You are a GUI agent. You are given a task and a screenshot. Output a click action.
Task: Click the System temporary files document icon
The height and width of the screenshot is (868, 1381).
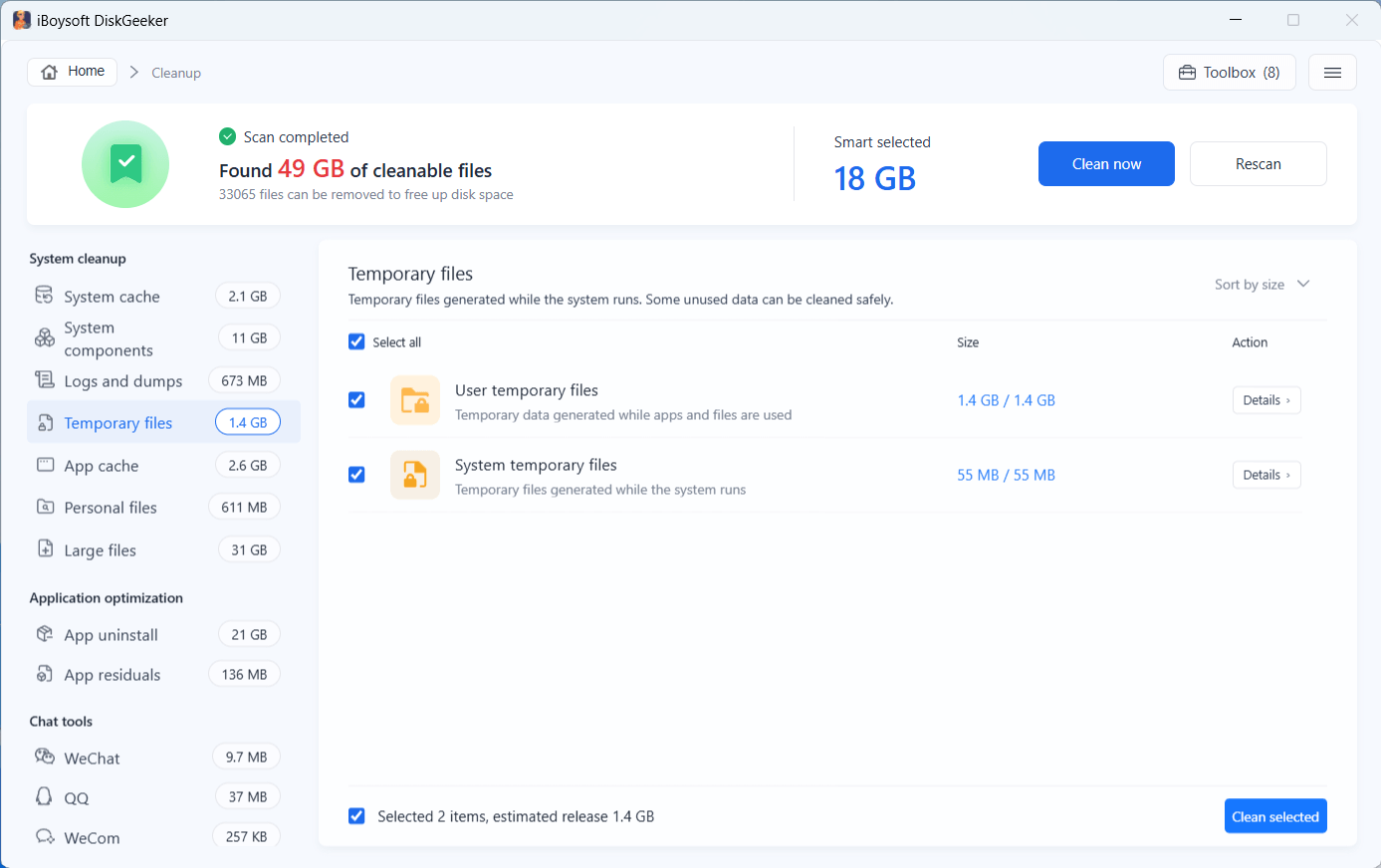click(415, 475)
